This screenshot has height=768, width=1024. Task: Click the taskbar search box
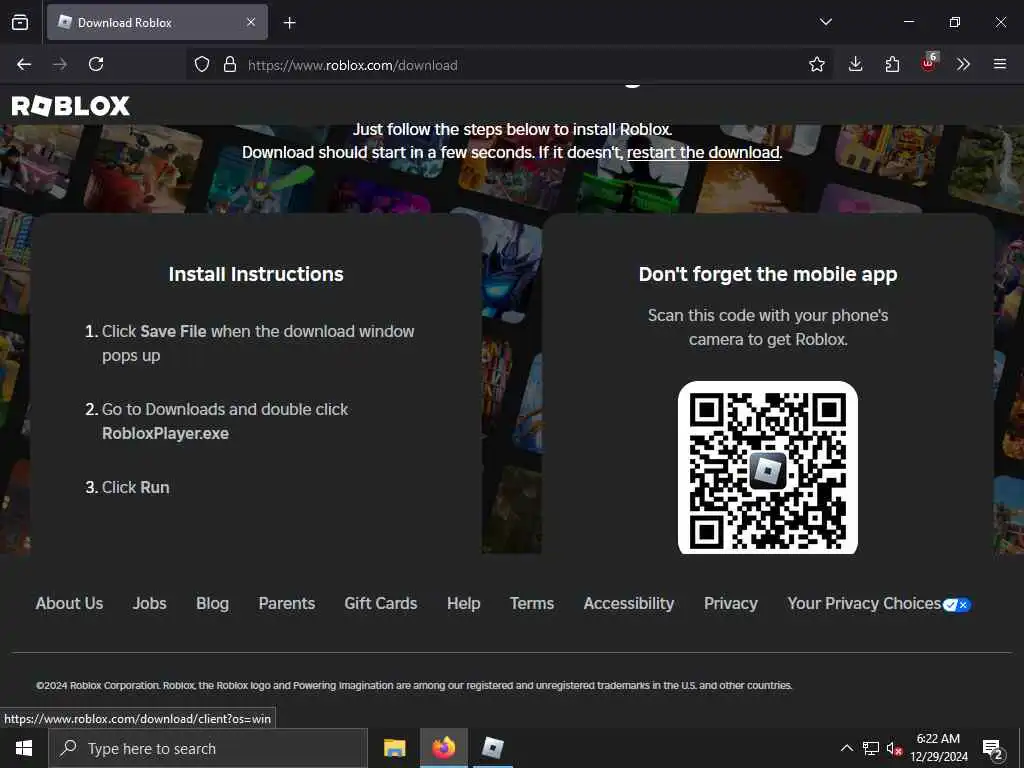[x=208, y=748]
